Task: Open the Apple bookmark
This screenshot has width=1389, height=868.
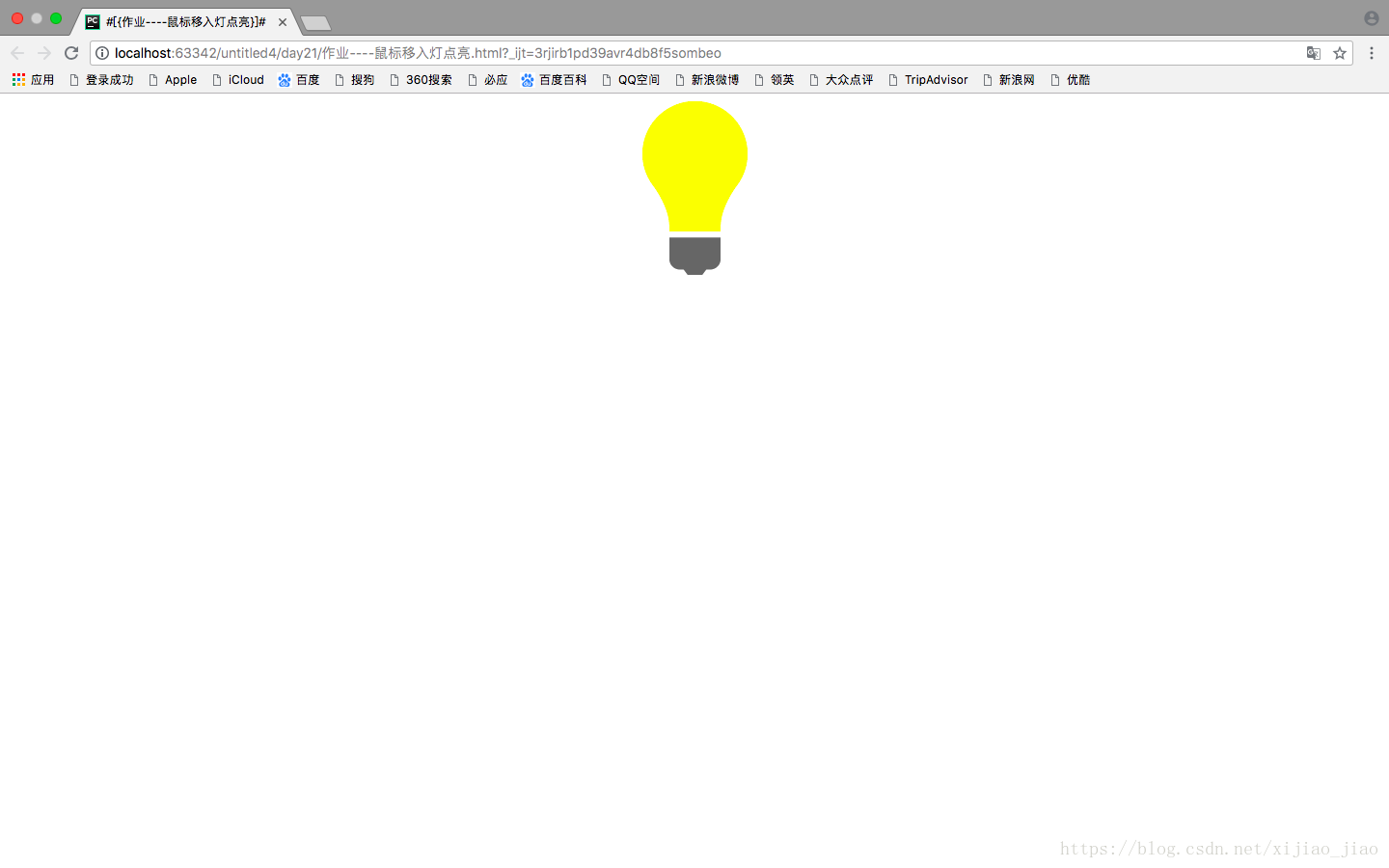Action: click(173, 80)
